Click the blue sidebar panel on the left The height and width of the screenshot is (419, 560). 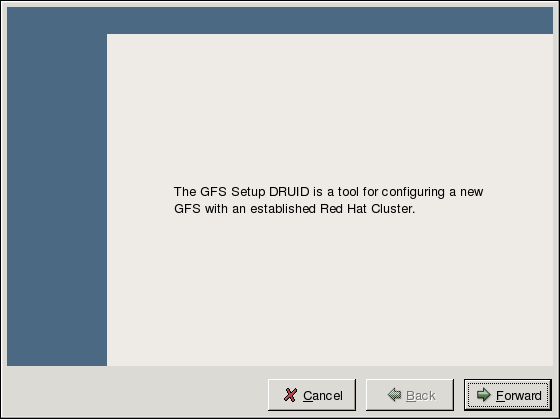tap(57, 200)
